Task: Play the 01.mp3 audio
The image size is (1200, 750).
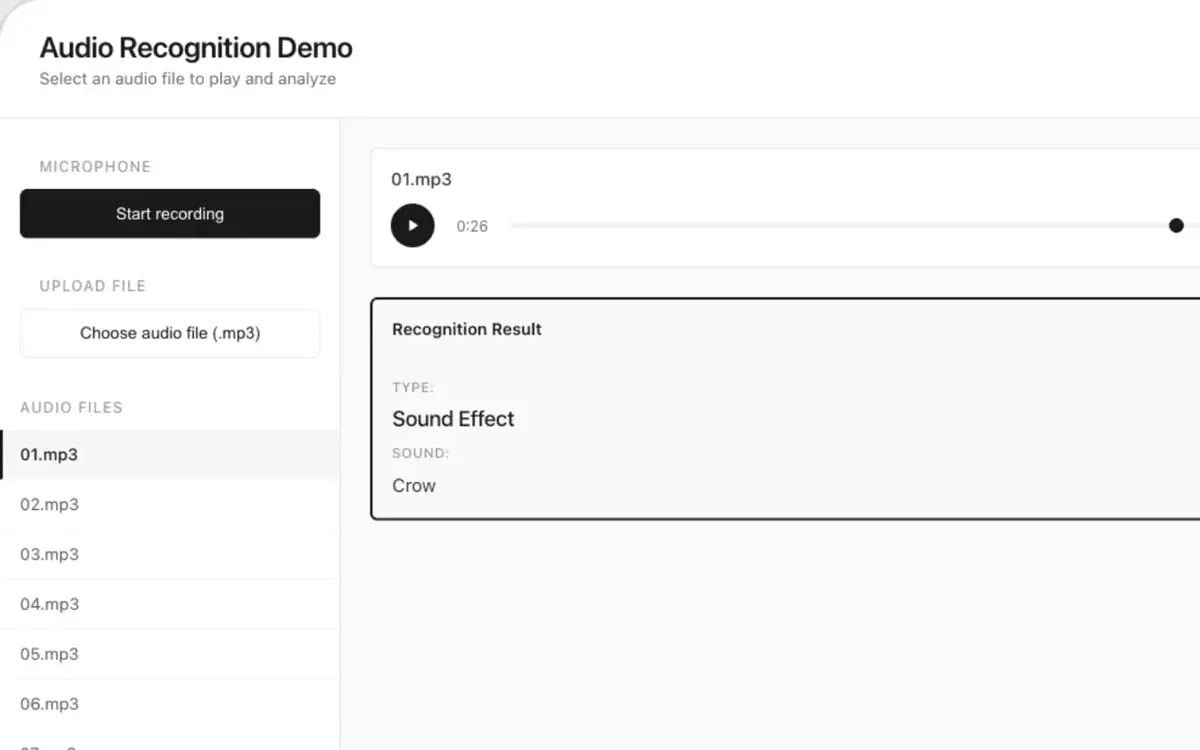Action: click(x=412, y=225)
